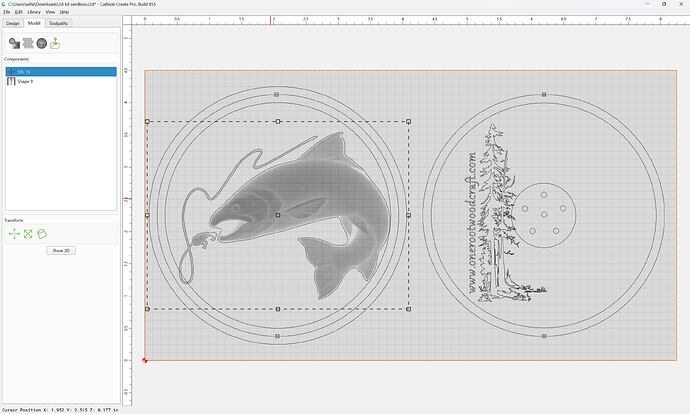Click the fish selection's right-middle edge handle
Screen dimensions: 690x414
click(x=408, y=215)
